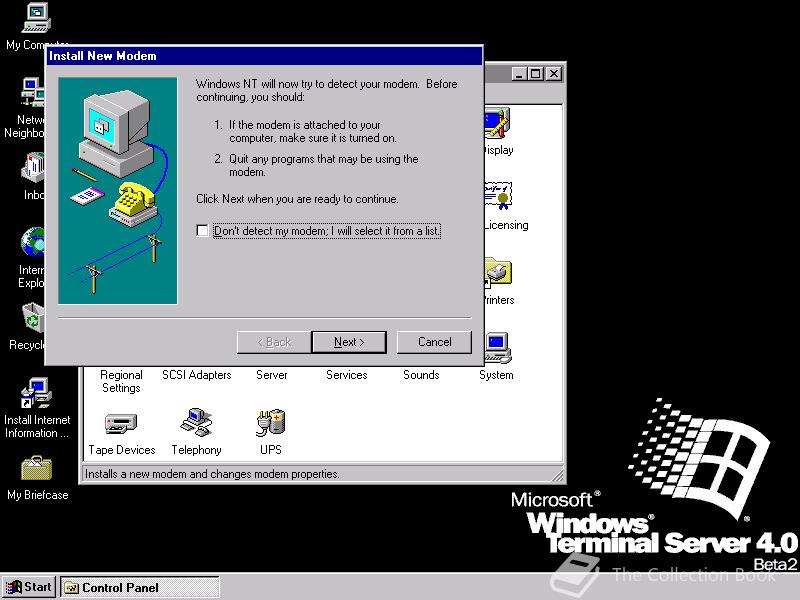
Task: Select the Recycle Bin desktop icon
Action: point(34,317)
